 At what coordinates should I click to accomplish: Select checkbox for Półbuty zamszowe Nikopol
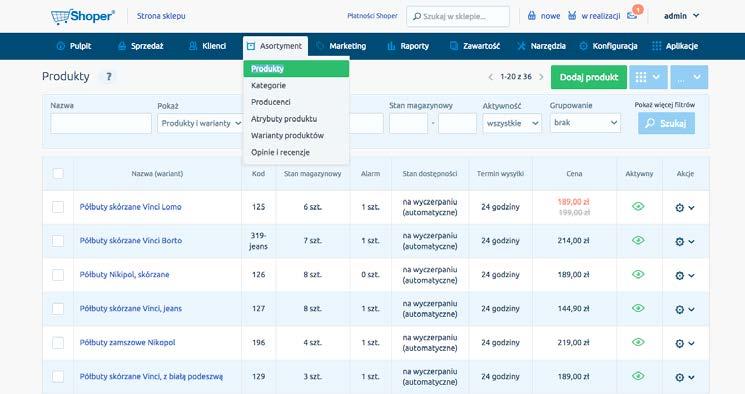58,343
